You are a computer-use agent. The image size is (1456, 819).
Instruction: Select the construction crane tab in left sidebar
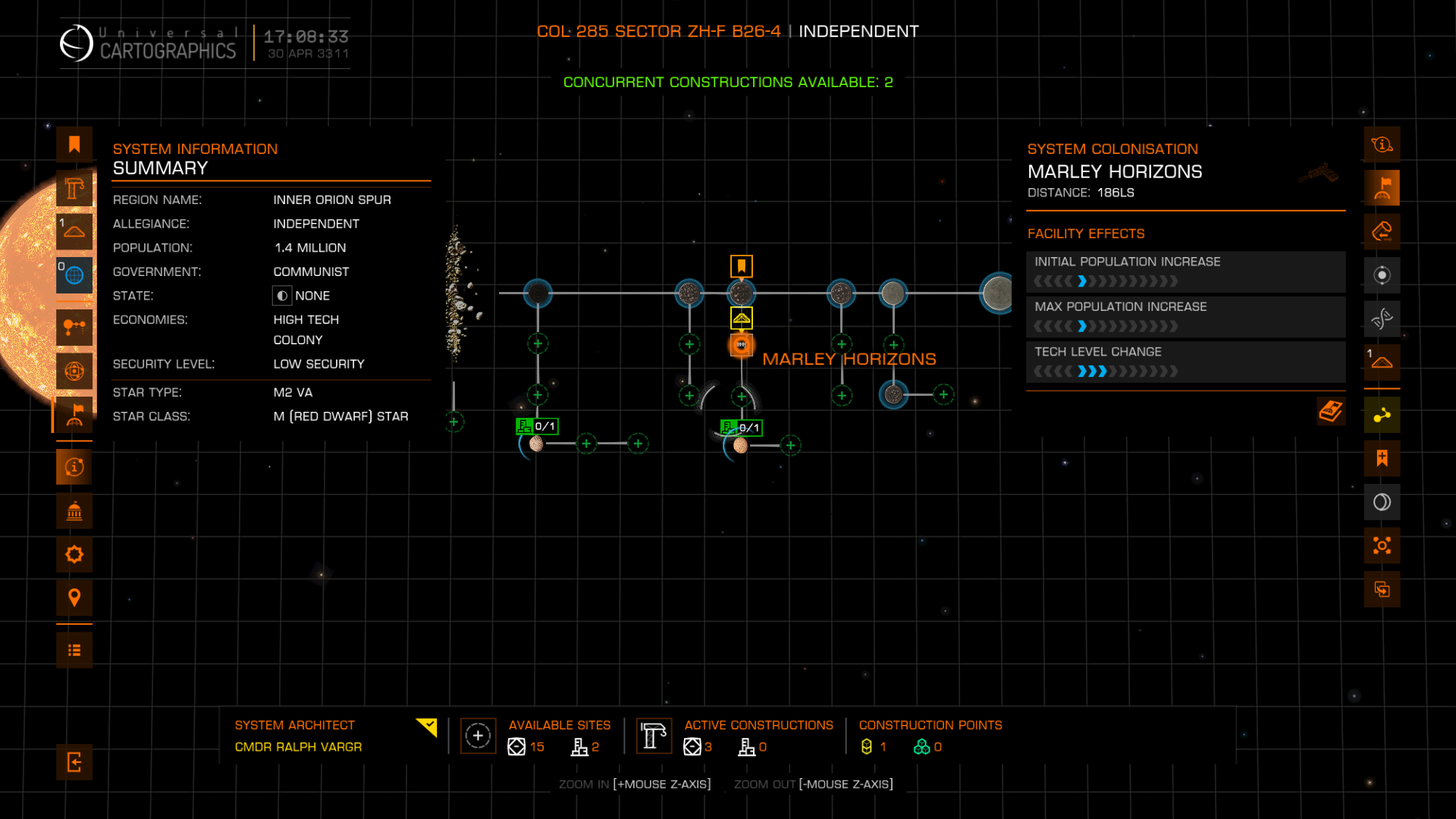(74, 188)
